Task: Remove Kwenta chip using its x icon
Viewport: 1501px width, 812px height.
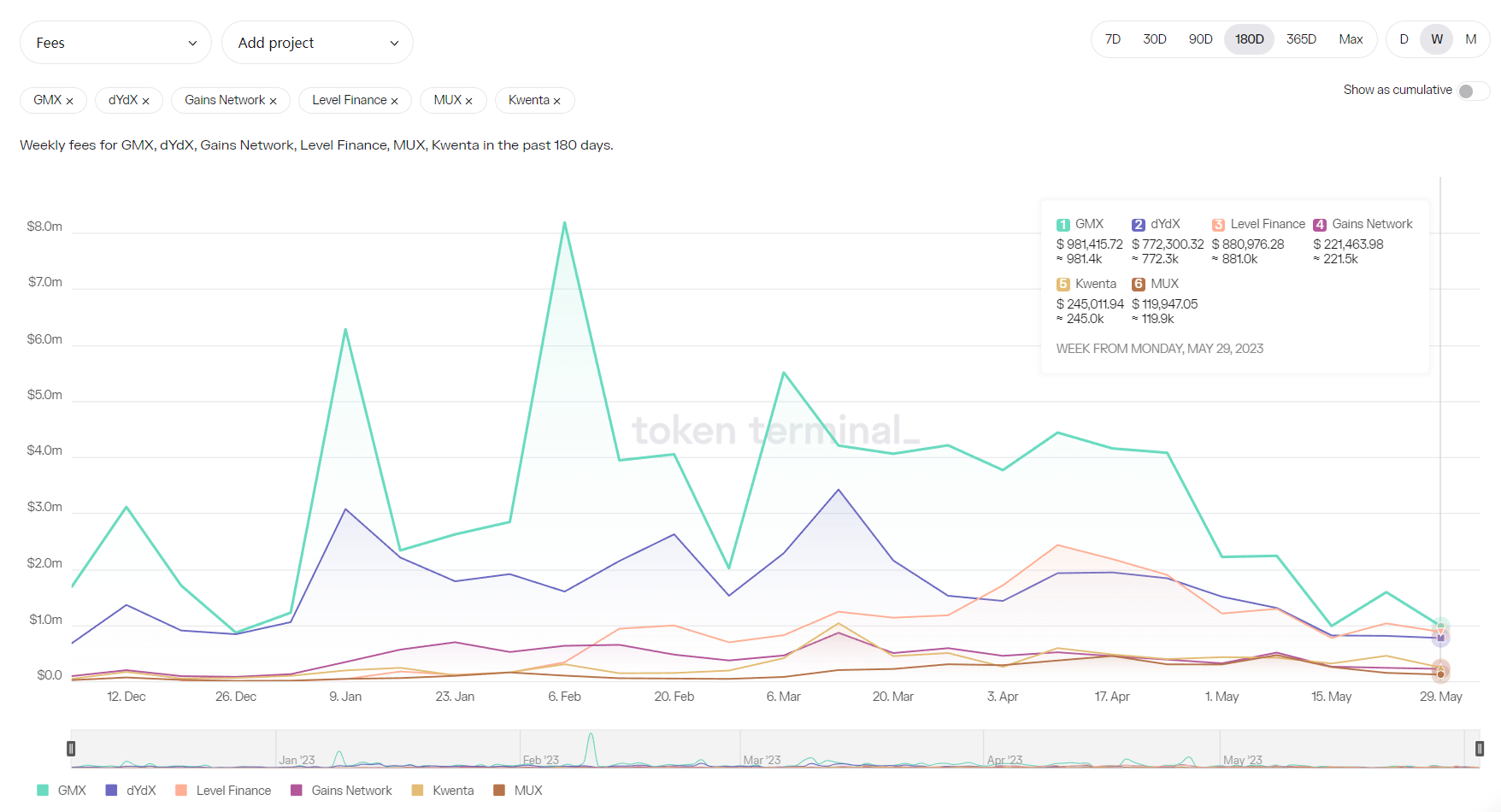Action: pos(556,101)
